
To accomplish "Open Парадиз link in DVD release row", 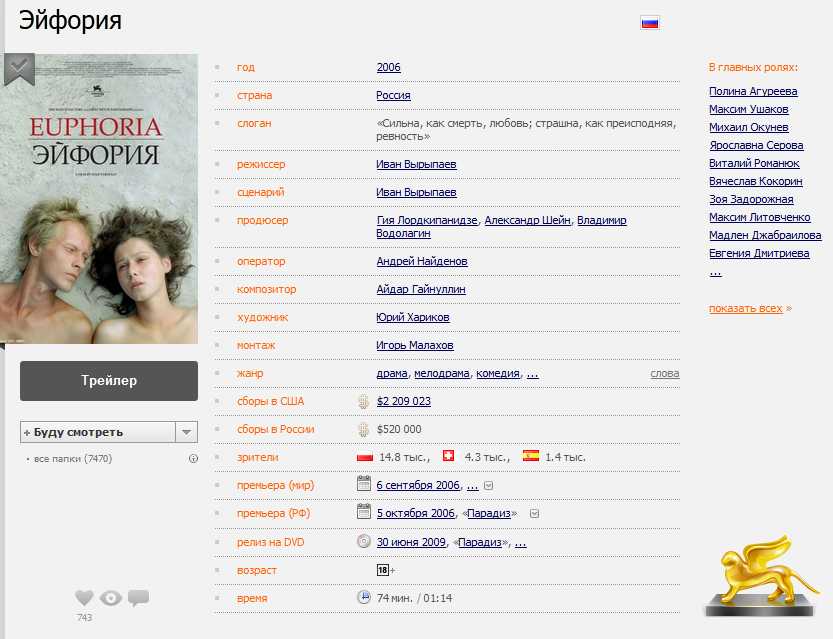I will (x=480, y=542).
